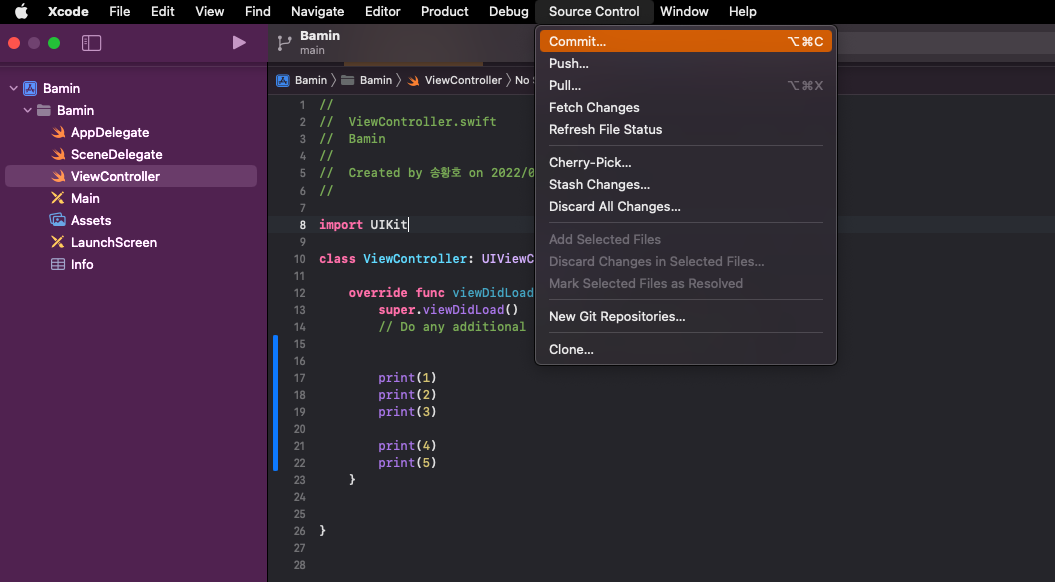Collapse the Bamin folder group
The image size is (1055, 582).
28,110
